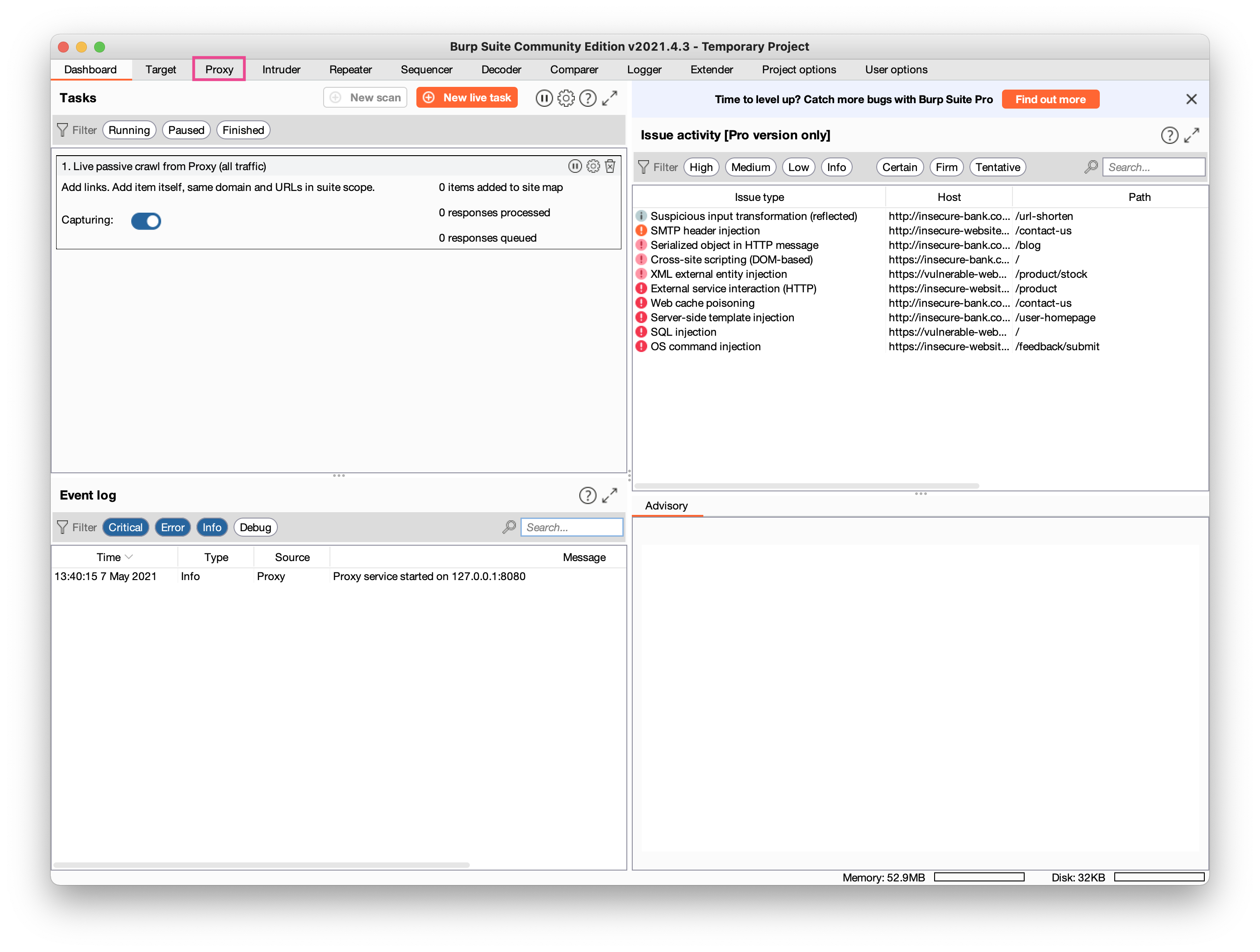Viewport: 1260px width, 952px height.
Task: Click the SMTP header injection severity icon
Action: click(641, 231)
